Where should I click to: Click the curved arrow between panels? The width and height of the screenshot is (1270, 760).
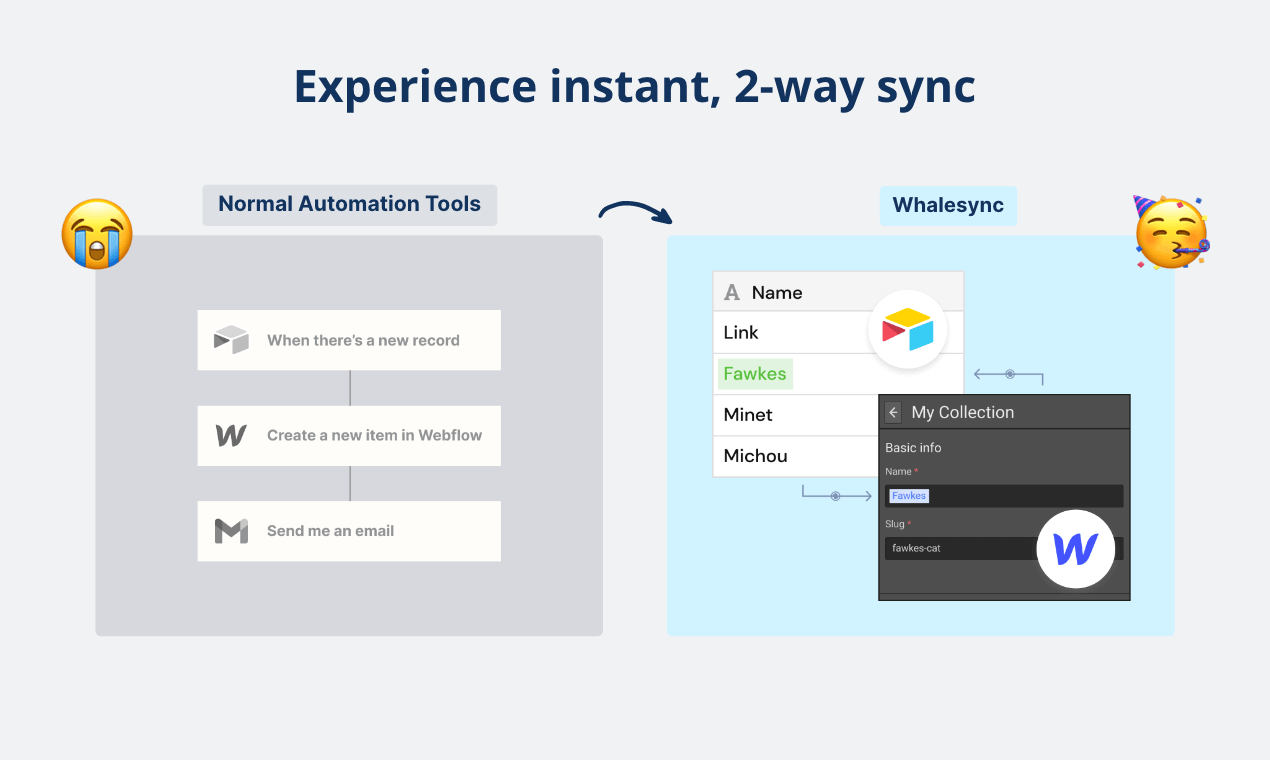click(x=635, y=211)
